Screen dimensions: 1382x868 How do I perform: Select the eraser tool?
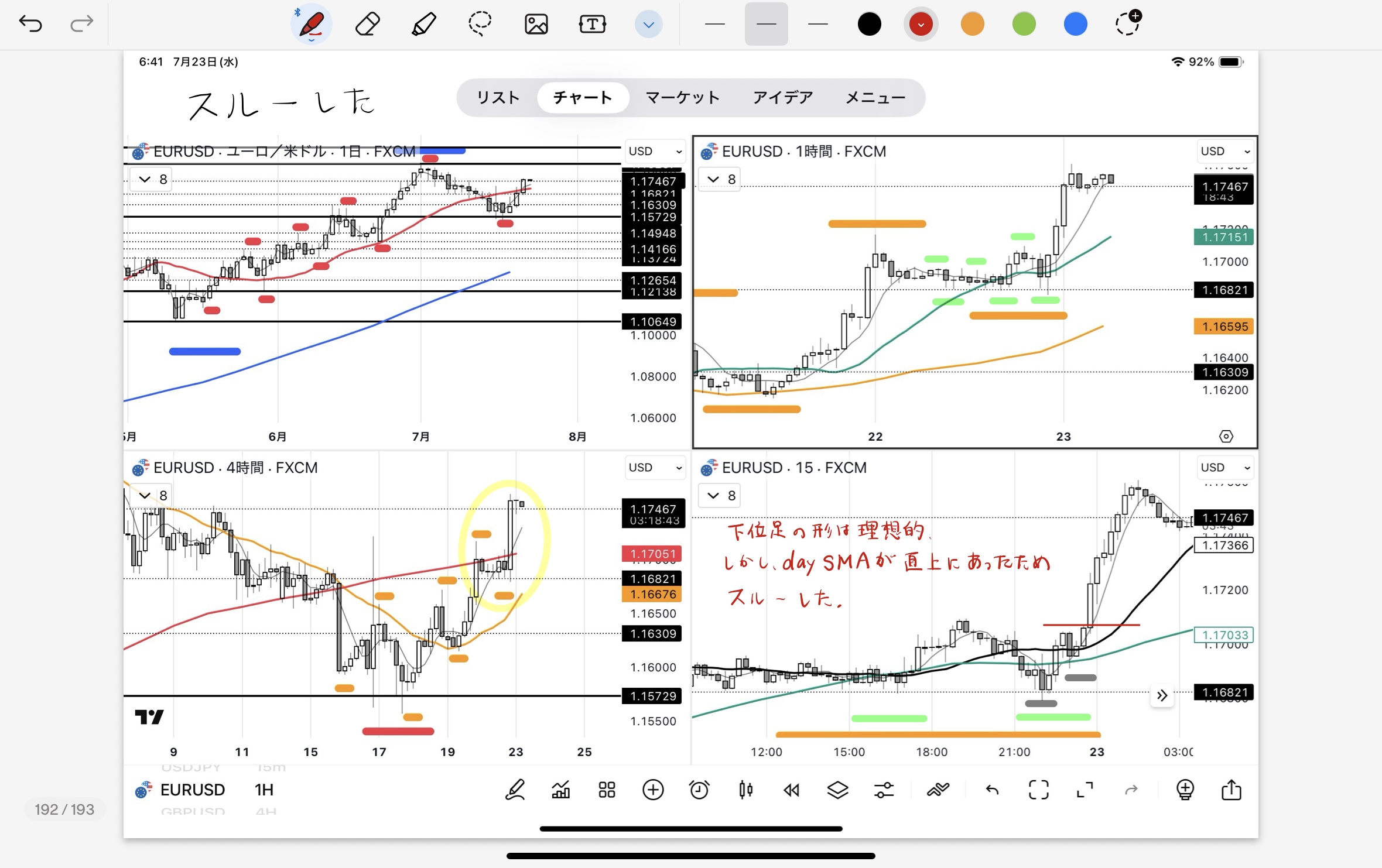coord(367,25)
